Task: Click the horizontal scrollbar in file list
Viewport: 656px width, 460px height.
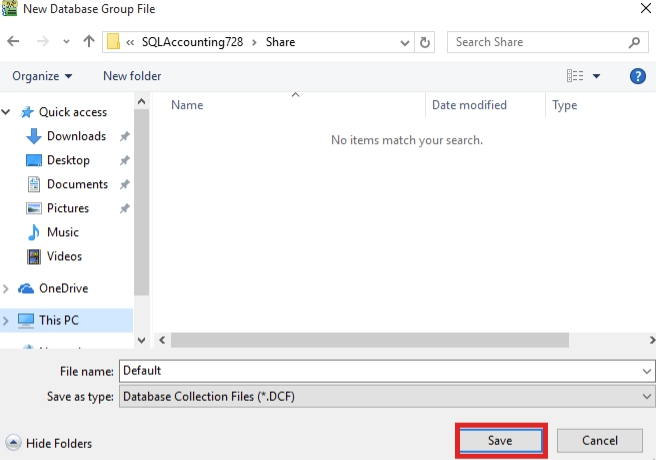Action: (400, 340)
